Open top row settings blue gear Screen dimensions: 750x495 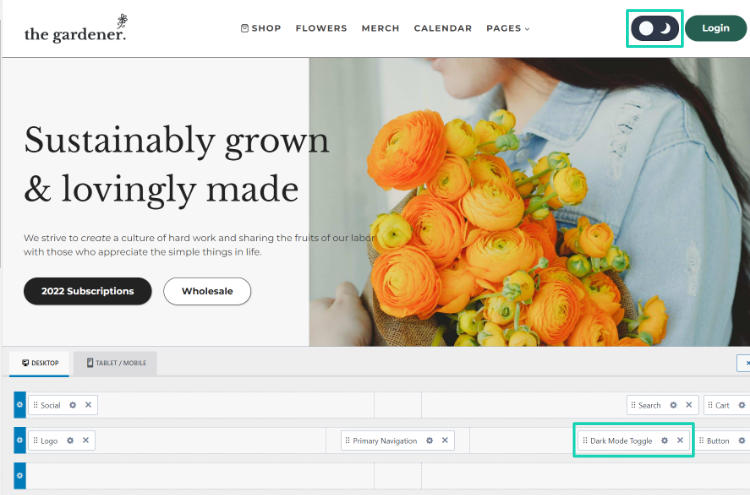(19, 405)
